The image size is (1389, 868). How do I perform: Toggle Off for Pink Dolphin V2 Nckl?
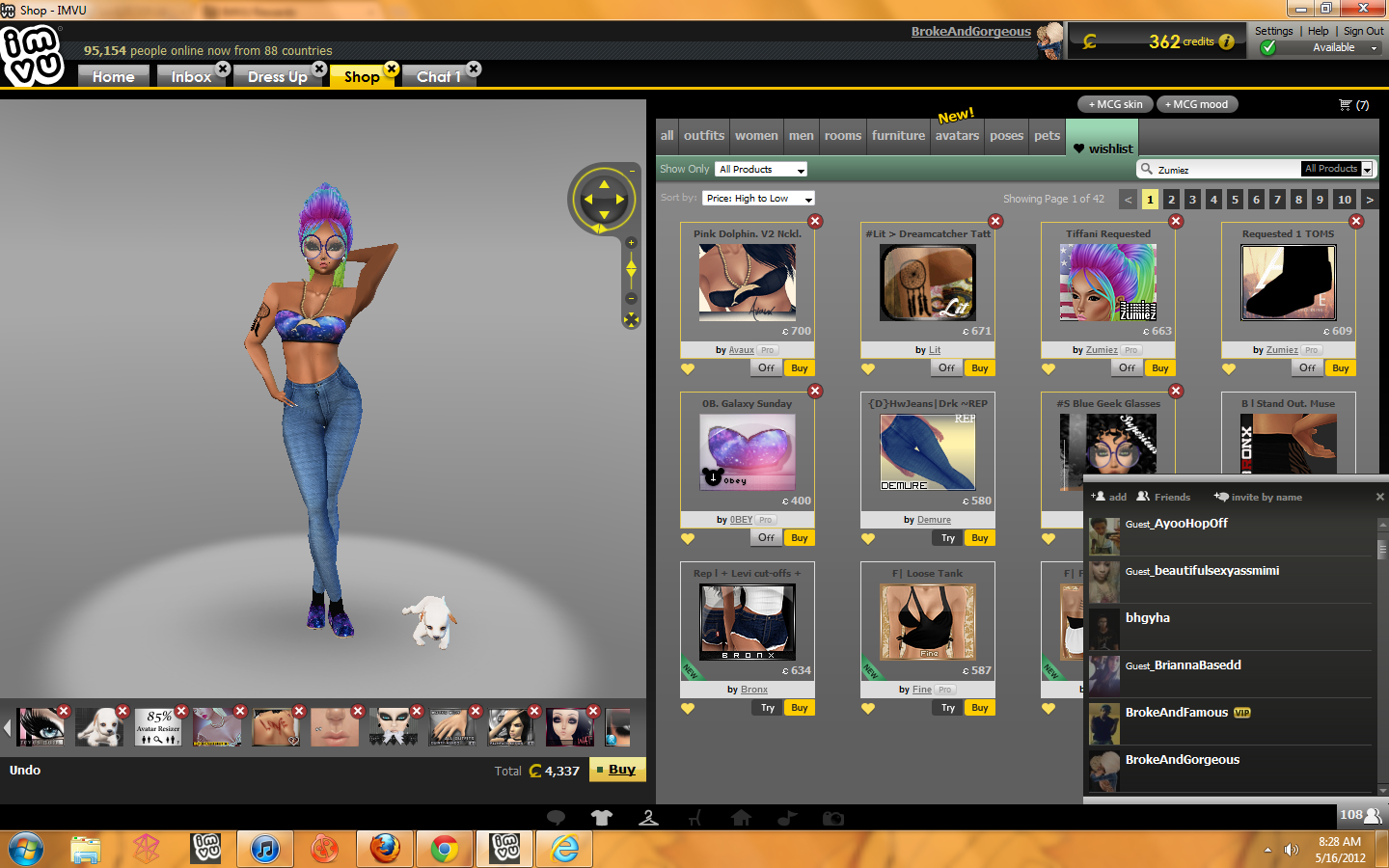[x=766, y=367]
